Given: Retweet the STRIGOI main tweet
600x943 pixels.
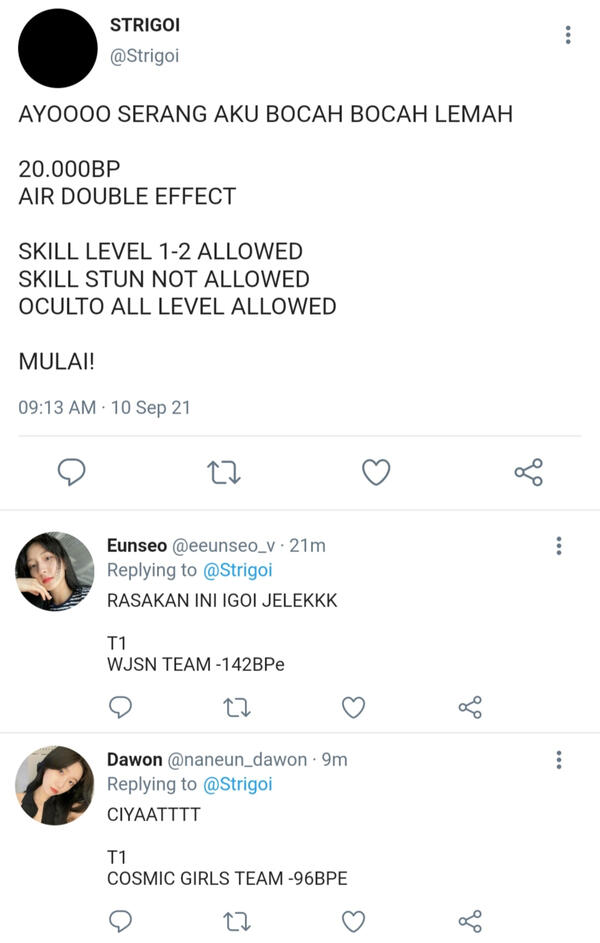Looking at the screenshot, I should click(224, 472).
